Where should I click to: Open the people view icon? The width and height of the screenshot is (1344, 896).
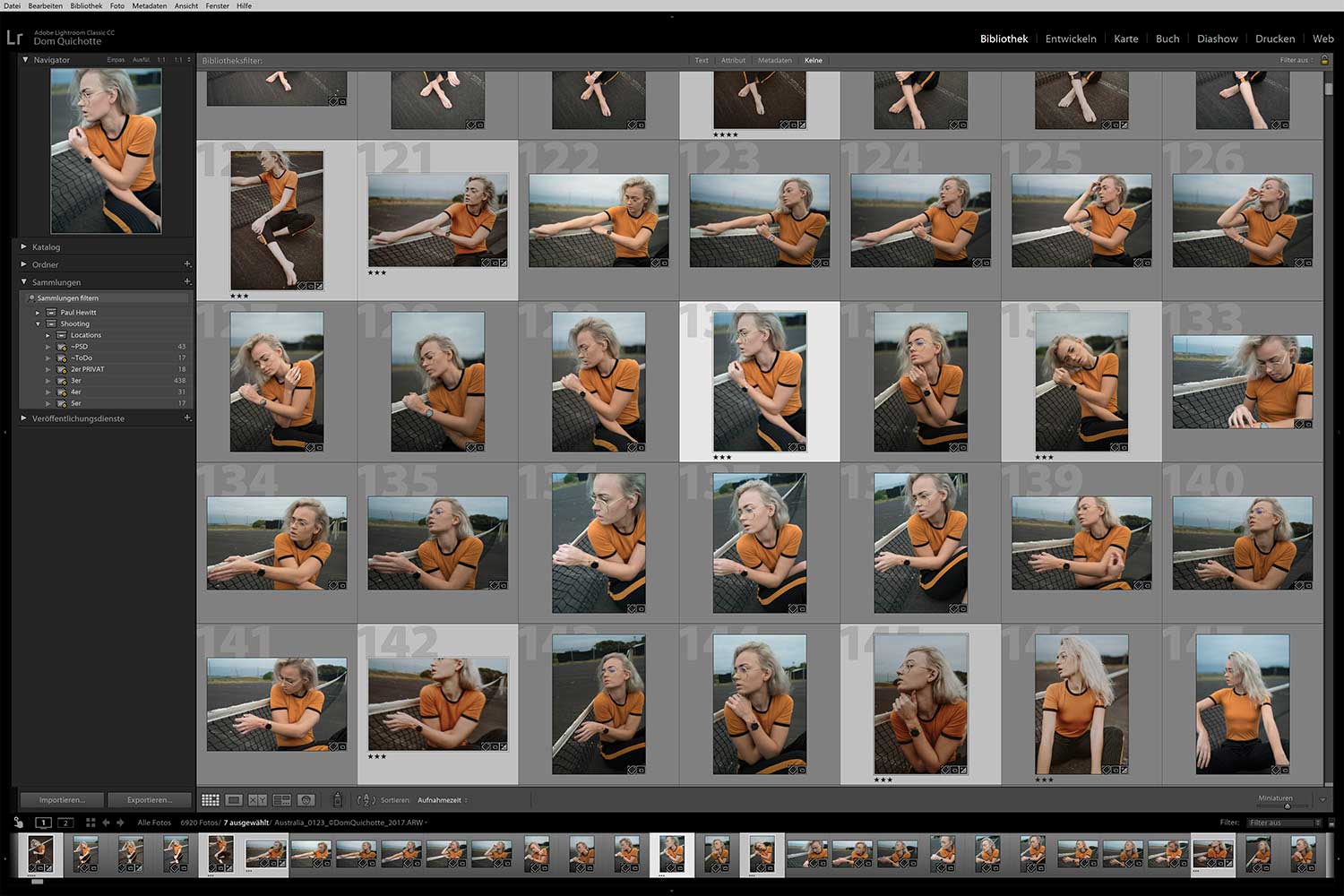tap(306, 800)
